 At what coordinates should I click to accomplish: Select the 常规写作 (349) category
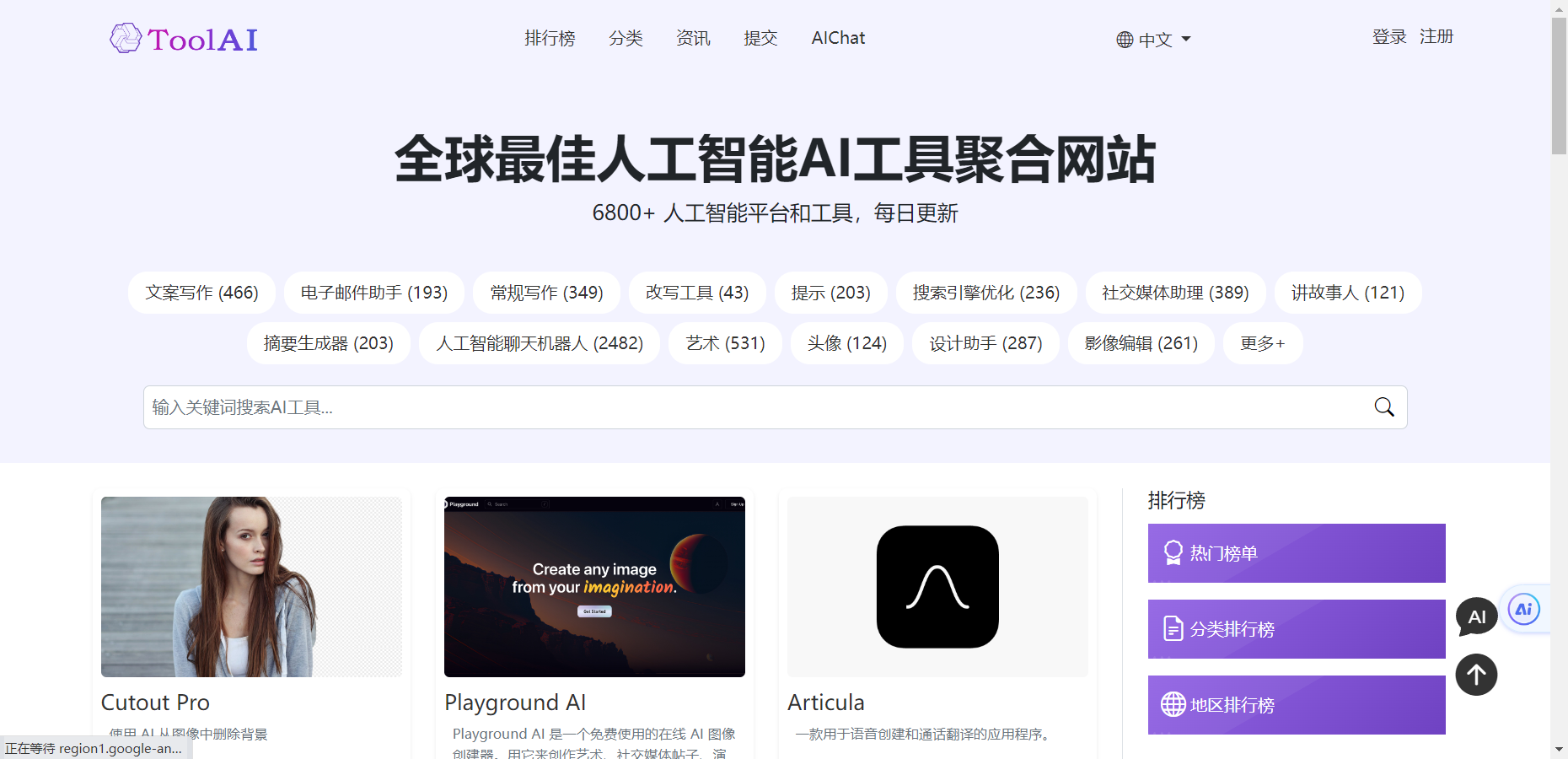546,293
